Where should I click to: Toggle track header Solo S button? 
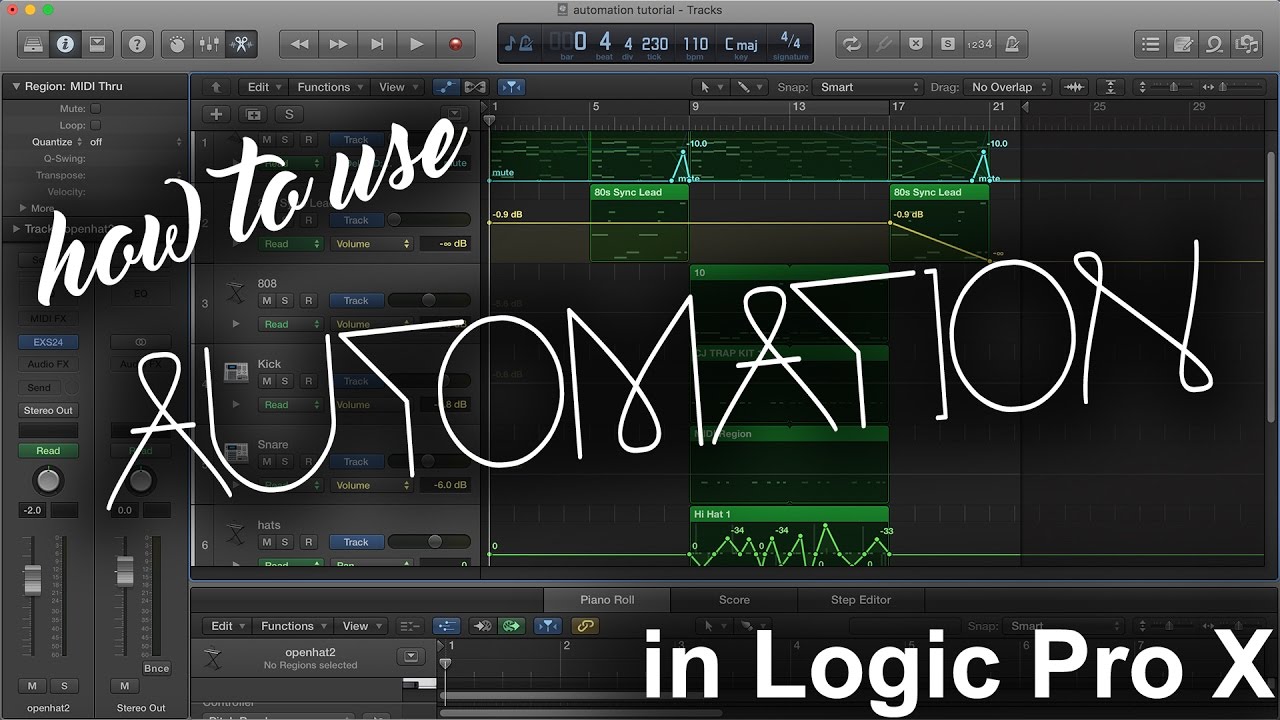click(x=289, y=114)
